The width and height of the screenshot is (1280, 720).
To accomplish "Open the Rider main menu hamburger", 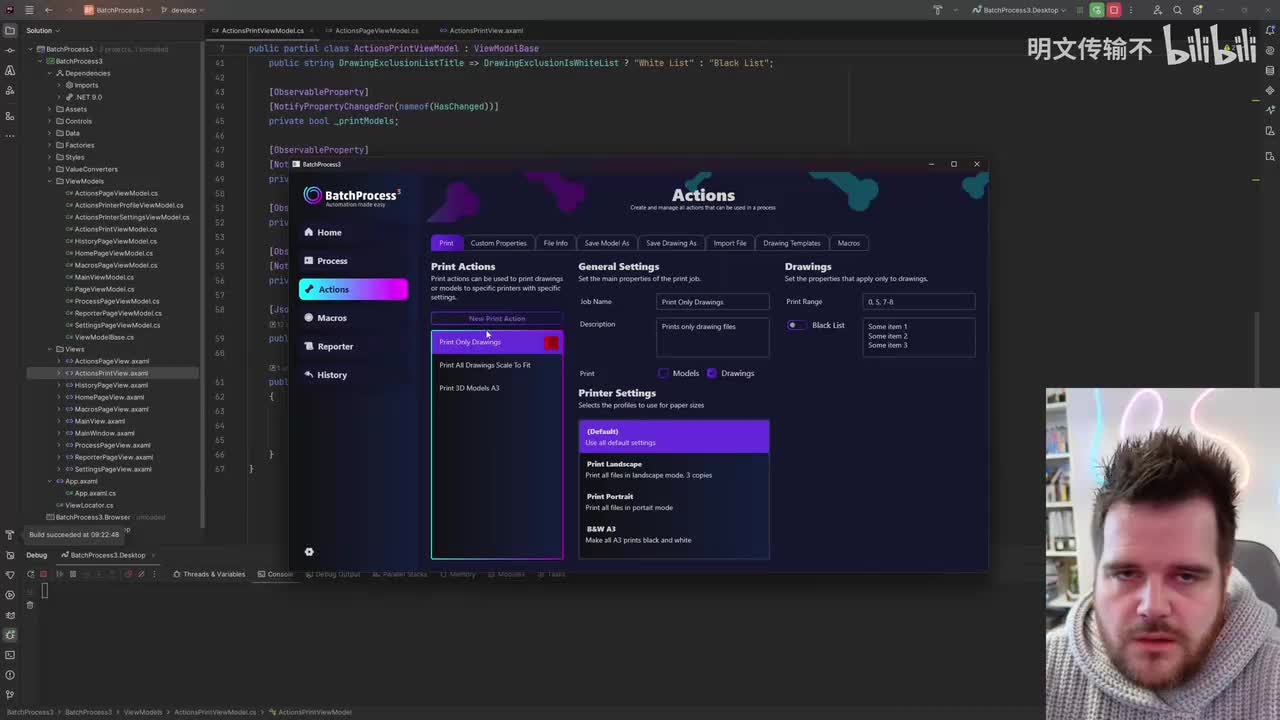I will (x=29, y=10).
